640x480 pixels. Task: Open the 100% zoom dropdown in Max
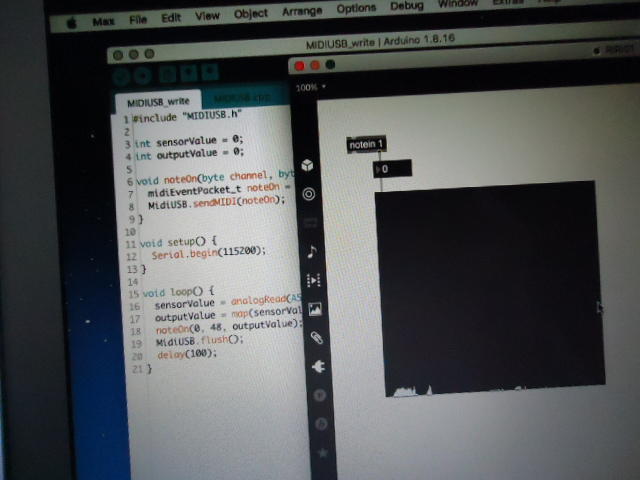pos(311,87)
